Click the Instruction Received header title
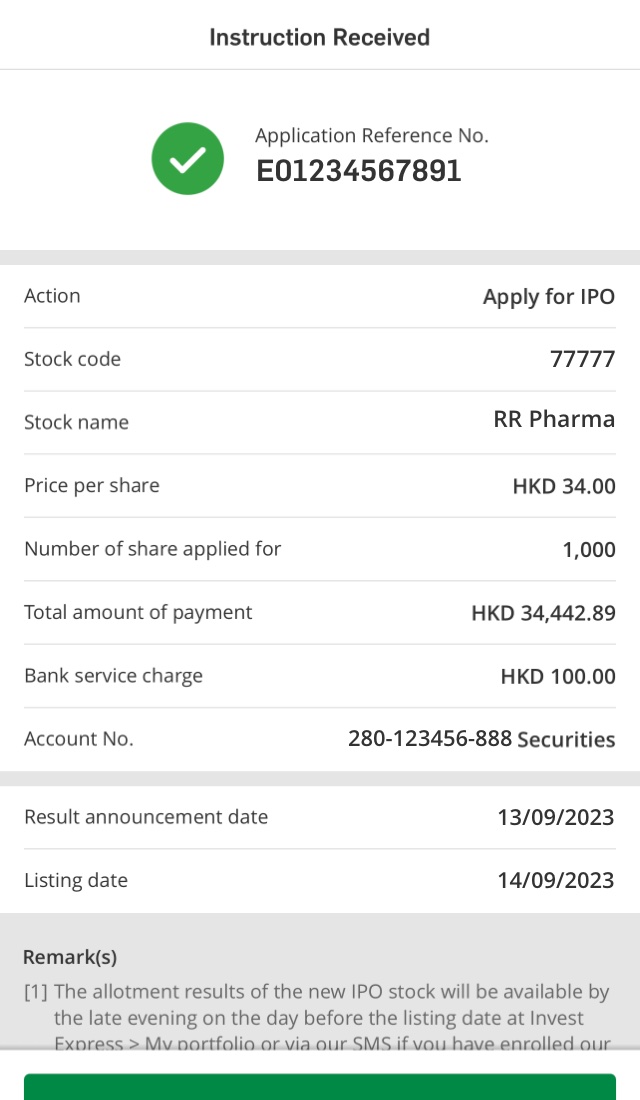The width and height of the screenshot is (640, 1100). [320, 37]
